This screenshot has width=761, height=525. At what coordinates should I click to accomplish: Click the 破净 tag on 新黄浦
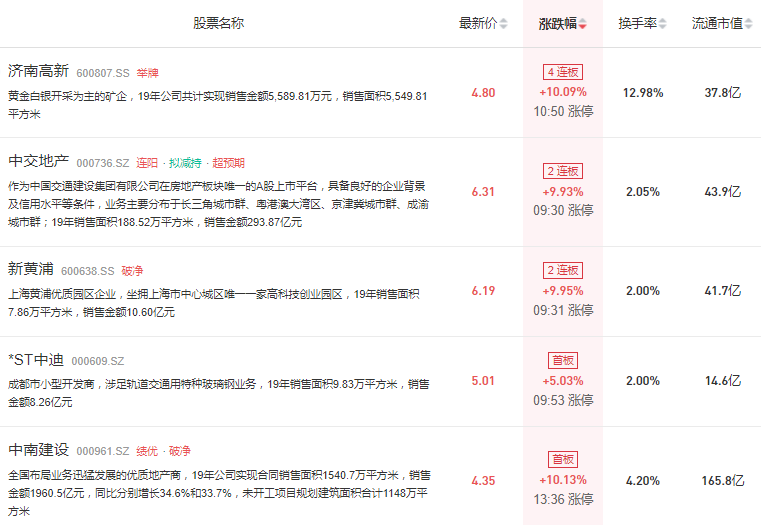pyautogui.click(x=132, y=271)
